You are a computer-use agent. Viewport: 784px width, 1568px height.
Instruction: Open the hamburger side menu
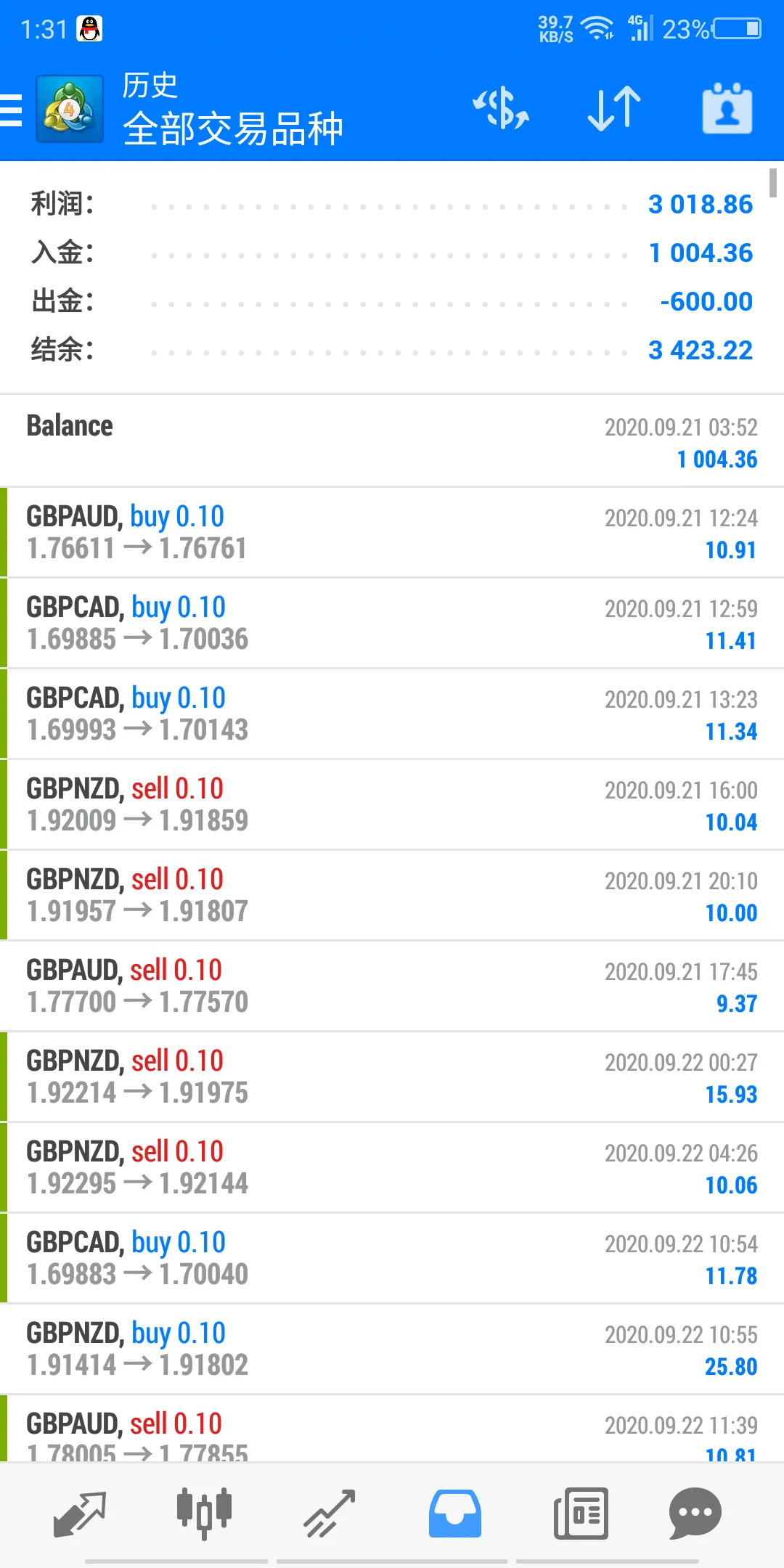coord(11,110)
